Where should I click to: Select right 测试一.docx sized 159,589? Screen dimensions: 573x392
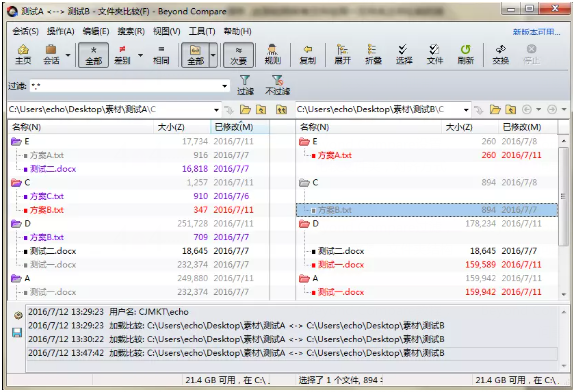coord(341,264)
